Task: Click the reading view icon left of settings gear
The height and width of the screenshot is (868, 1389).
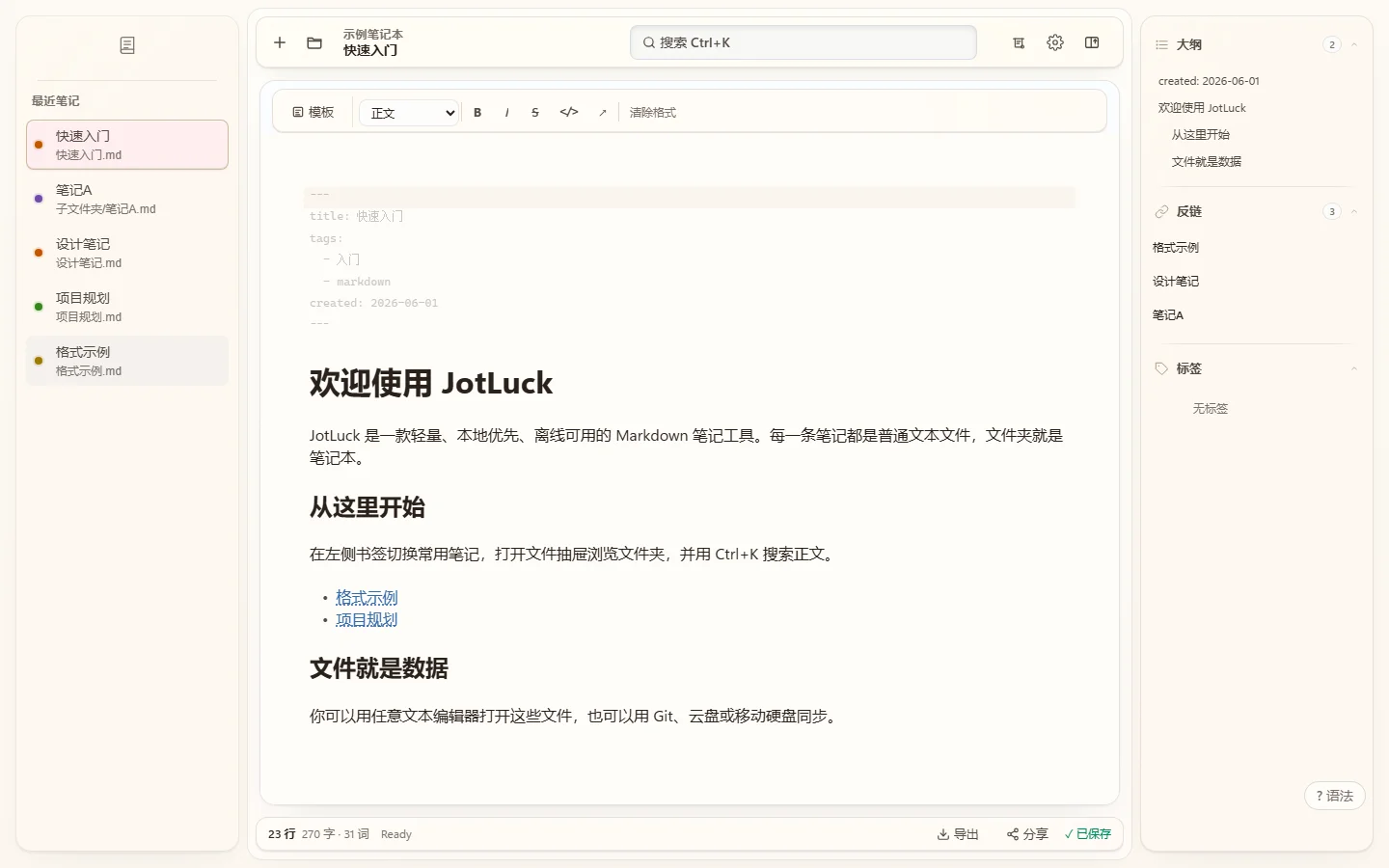Action: coord(1019,42)
